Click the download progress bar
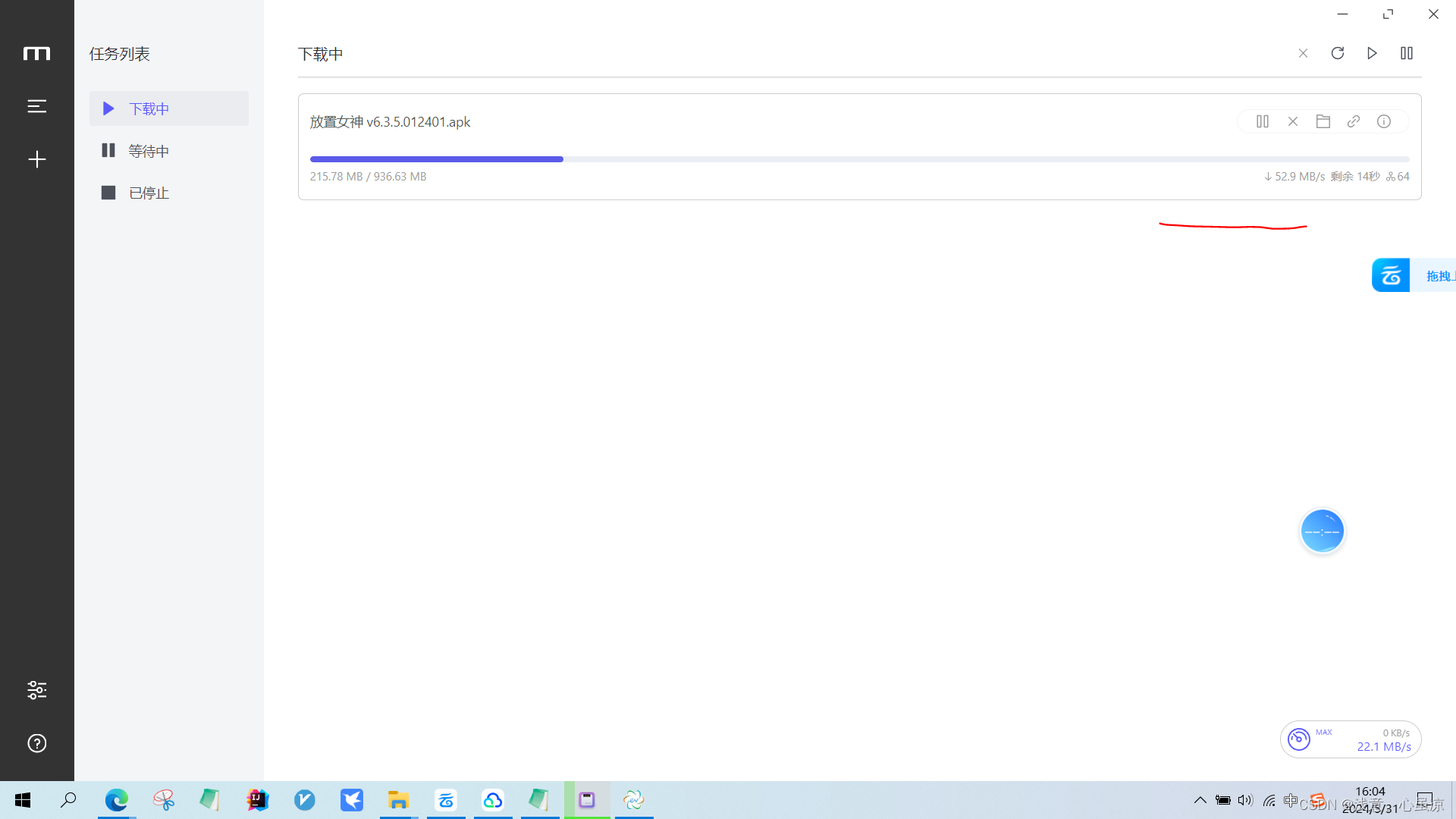 [859, 159]
